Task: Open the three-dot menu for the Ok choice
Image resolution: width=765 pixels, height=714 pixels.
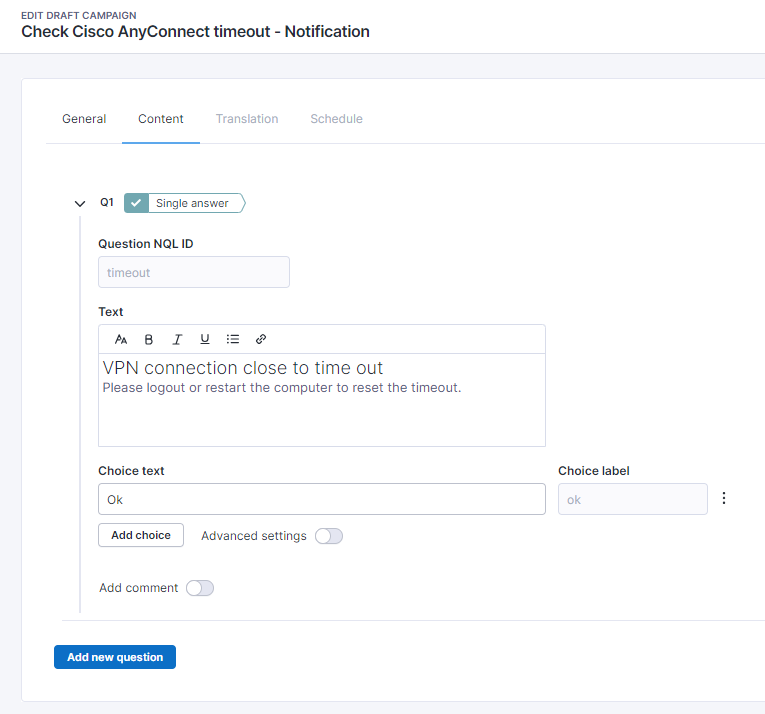Action: coord(724,498)
